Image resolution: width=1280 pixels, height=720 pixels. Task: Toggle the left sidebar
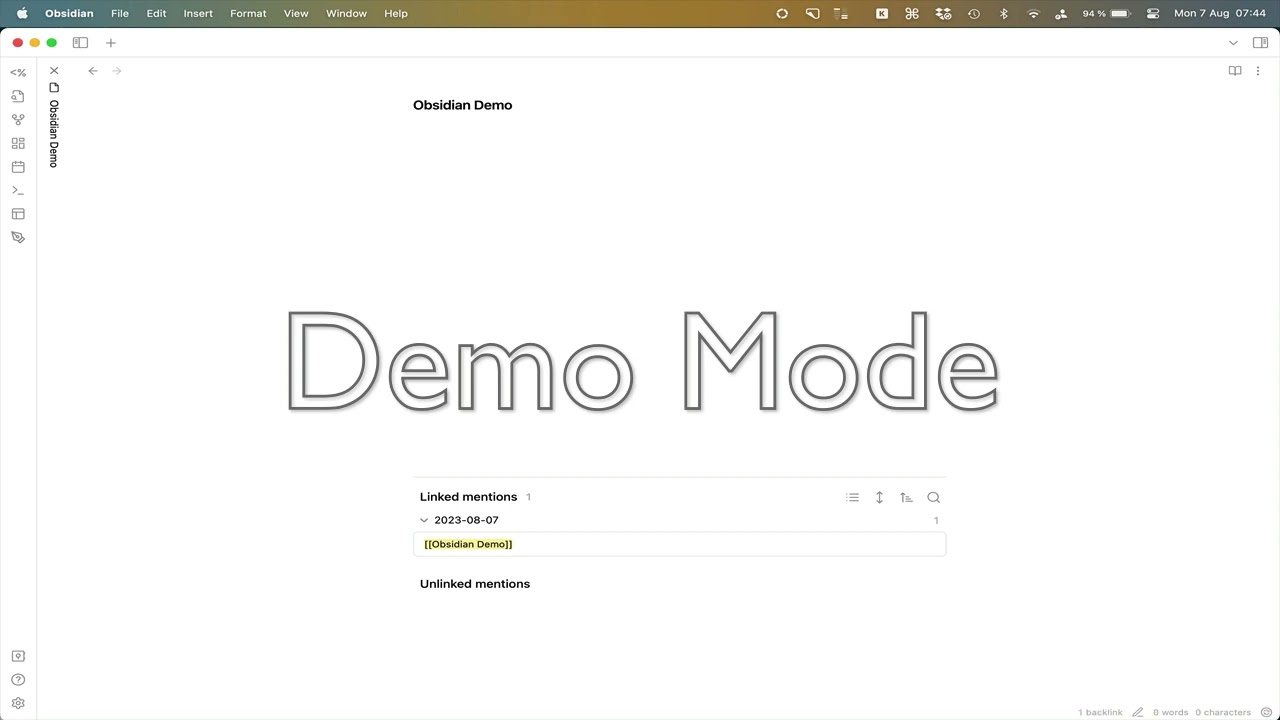coord(80,43)
